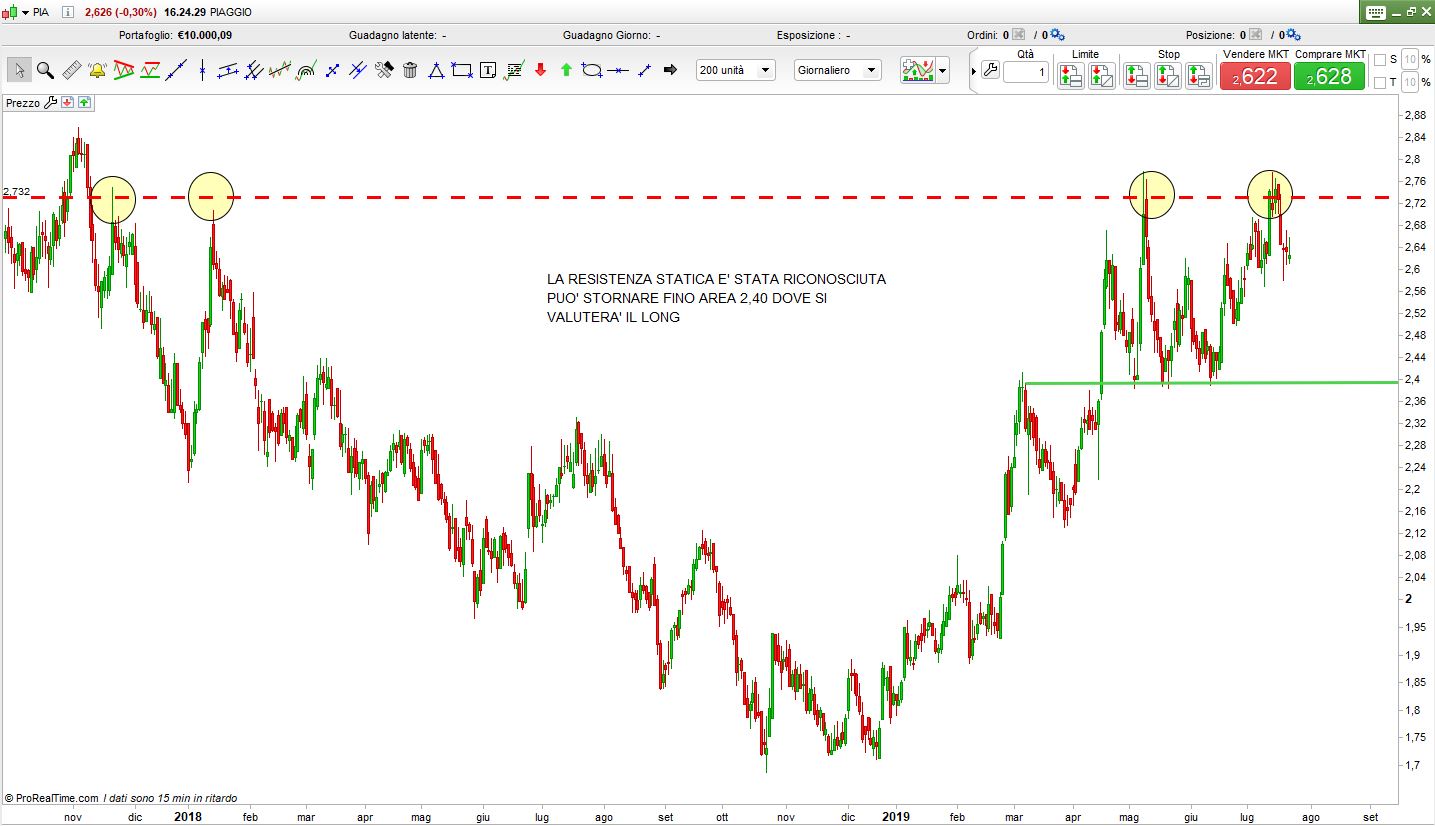The image size is (1435, 826).
Task: Open the 200 unità dropdown
Action: tap(736, 70)
